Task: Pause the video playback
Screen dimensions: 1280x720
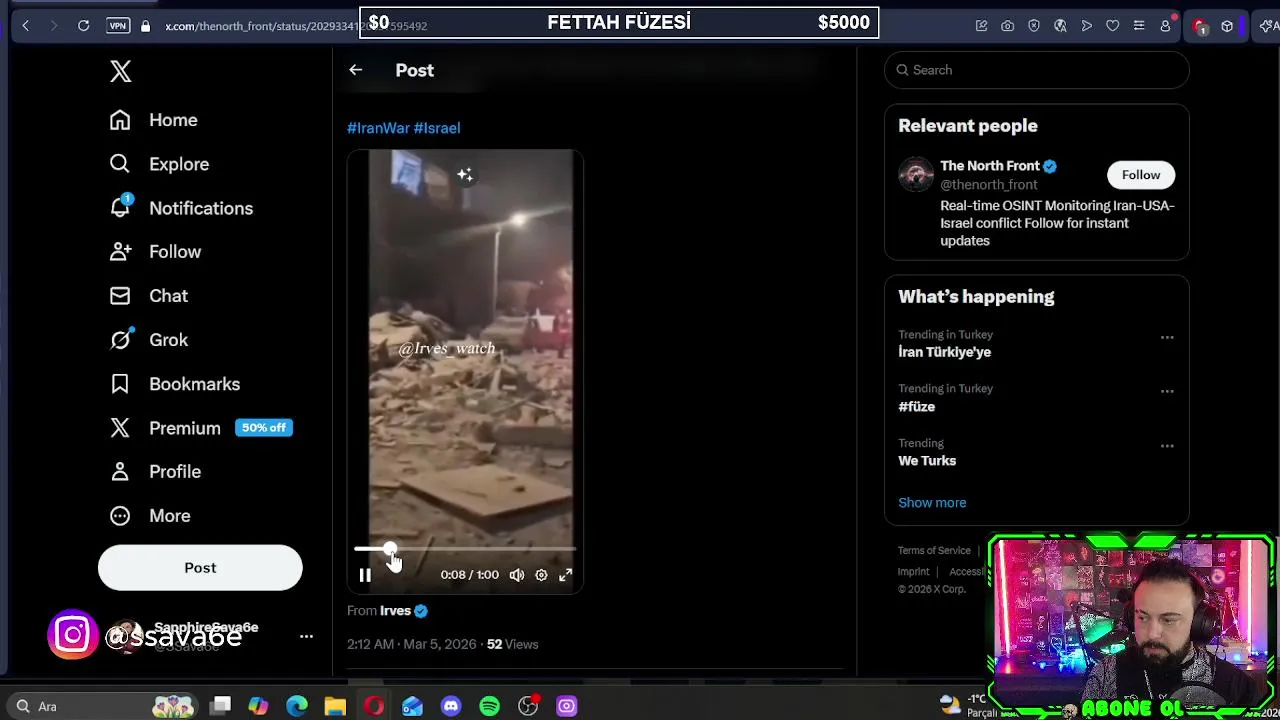Action: [x=365, y=575]
